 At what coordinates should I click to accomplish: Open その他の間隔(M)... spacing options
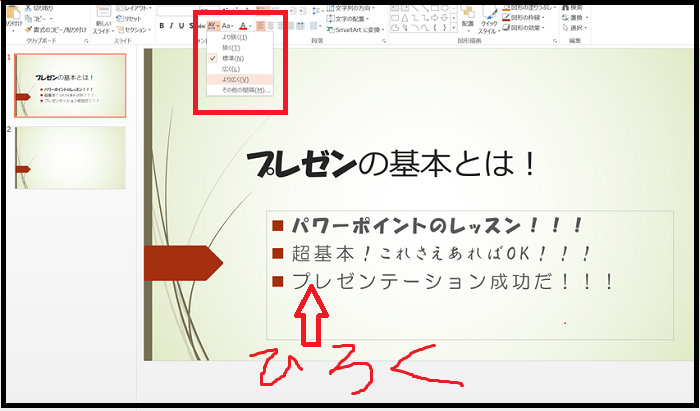(240, 90)
